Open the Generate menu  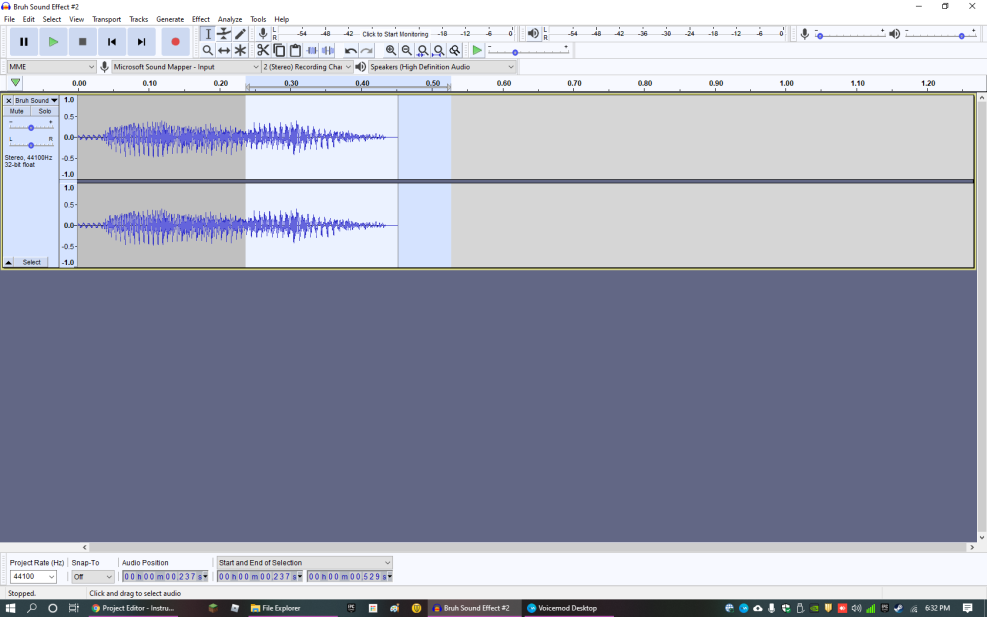pos(170,20)
